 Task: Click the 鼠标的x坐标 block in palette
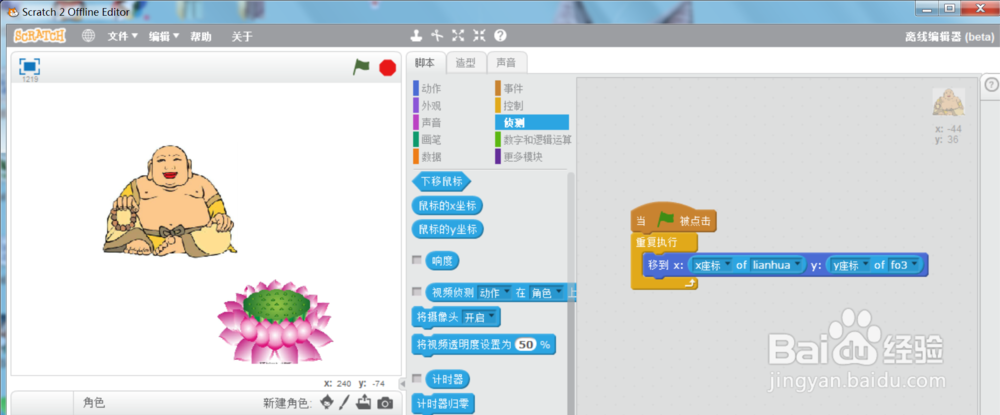point(447,206)
